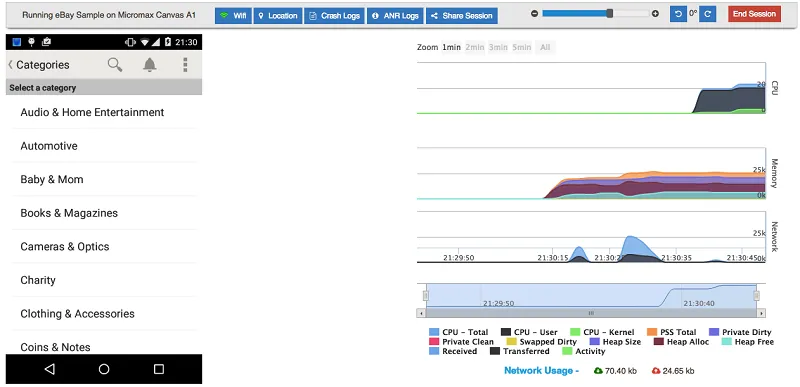End the current session
The image size is (800, 387).
754,14
